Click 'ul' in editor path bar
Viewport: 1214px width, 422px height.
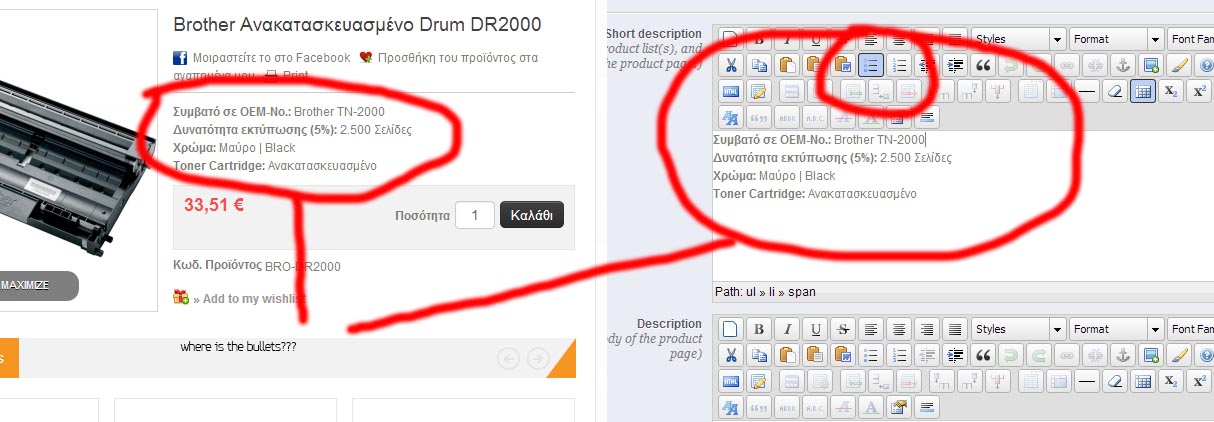point(752,292)
